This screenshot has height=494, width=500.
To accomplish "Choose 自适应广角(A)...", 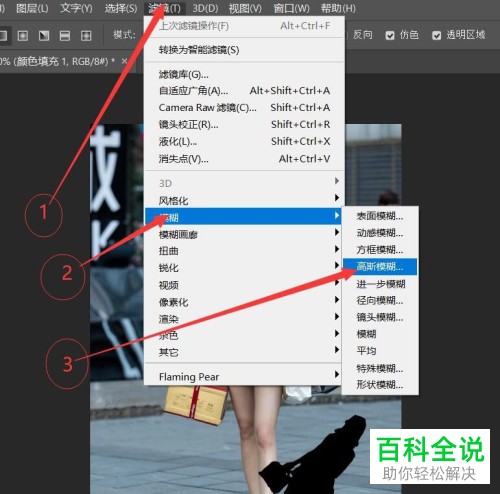I will point(244,91).
